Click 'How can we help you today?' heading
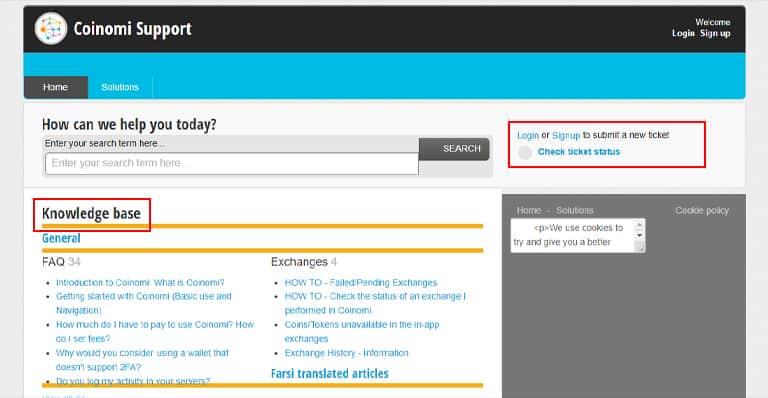The width and height of the screenshot is (768, 398). coord(129,124)
